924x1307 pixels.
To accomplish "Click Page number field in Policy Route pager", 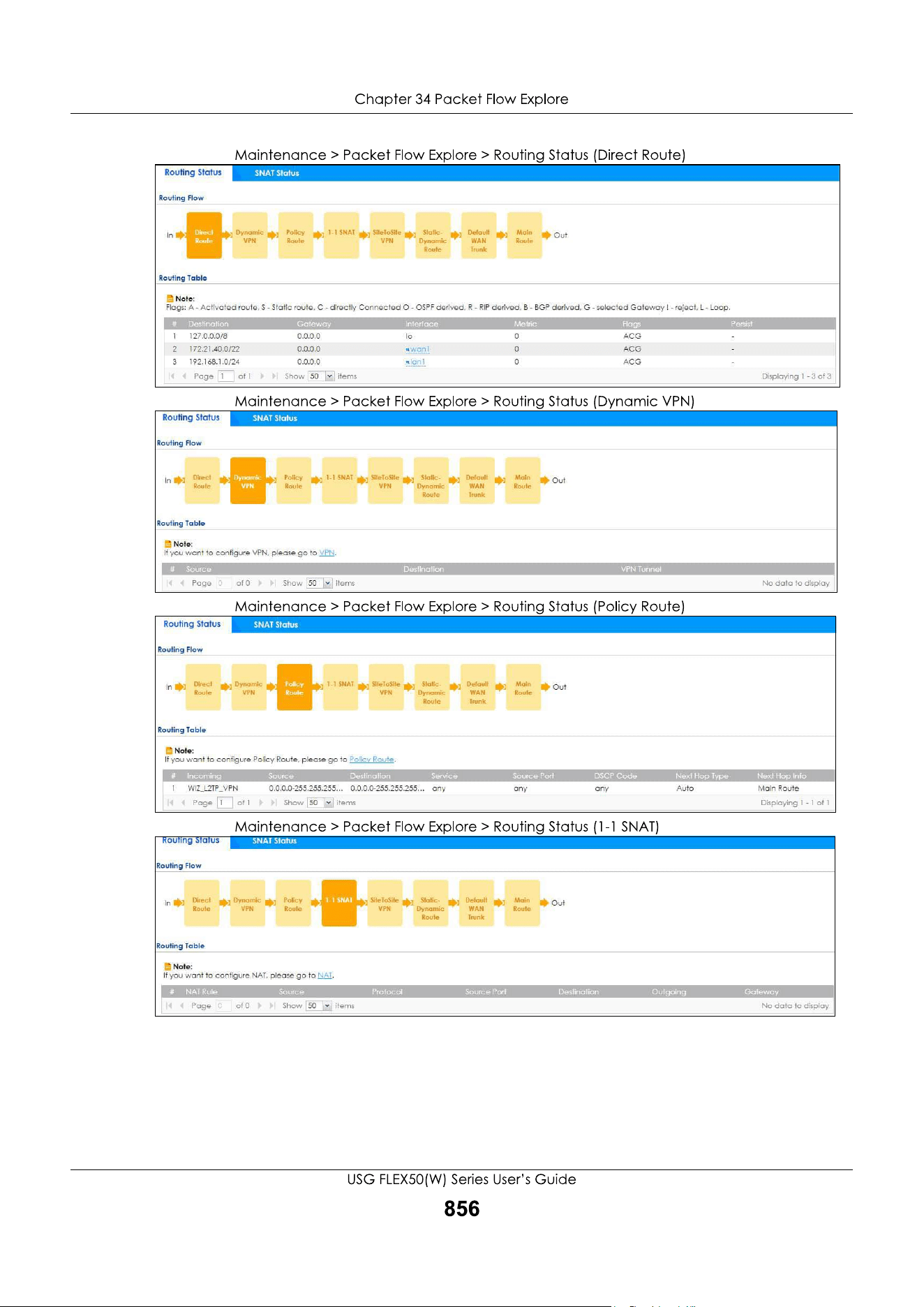I will pos(224,803).
